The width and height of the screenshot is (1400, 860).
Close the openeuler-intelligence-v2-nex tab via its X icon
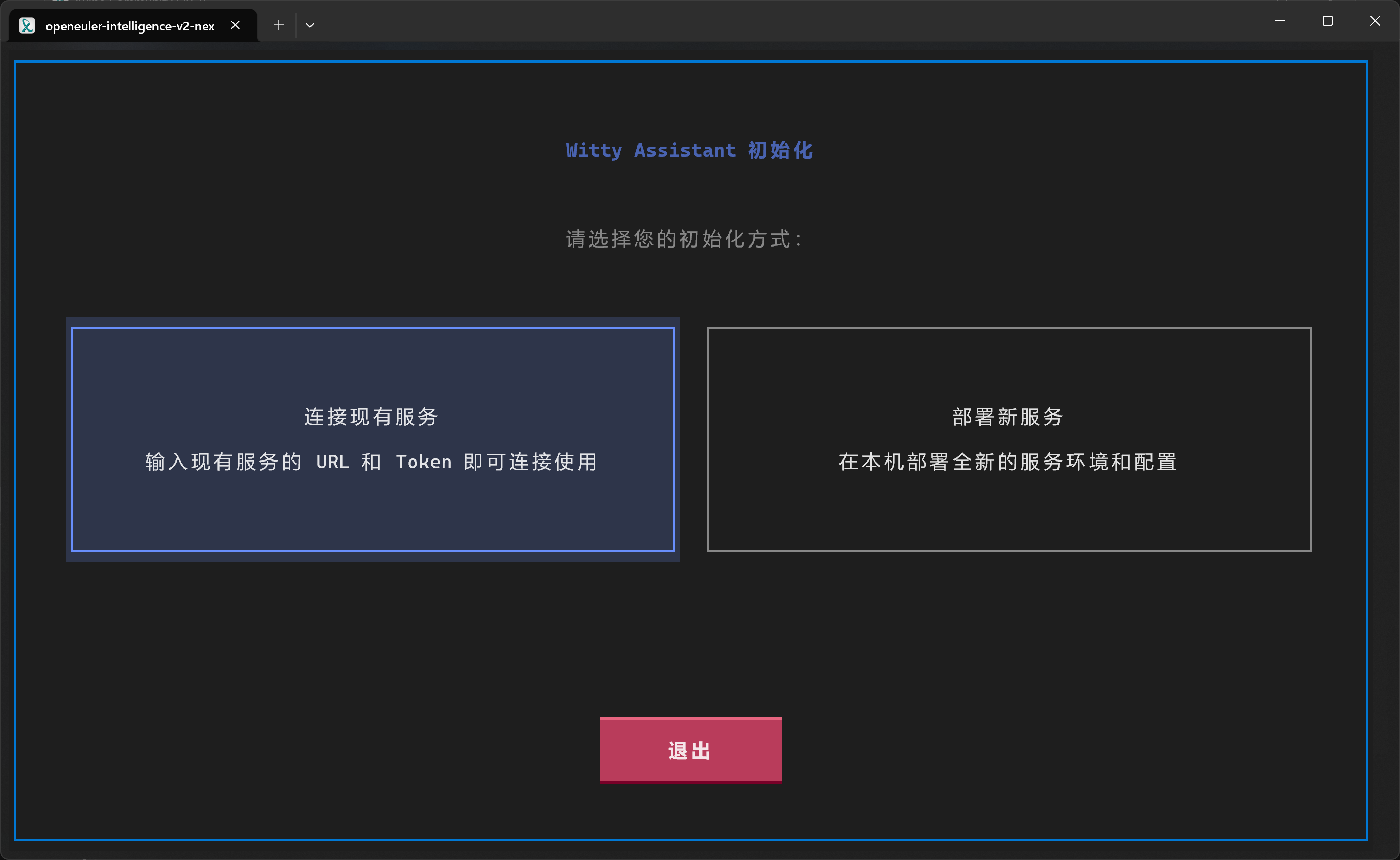[x=236, y=25]
